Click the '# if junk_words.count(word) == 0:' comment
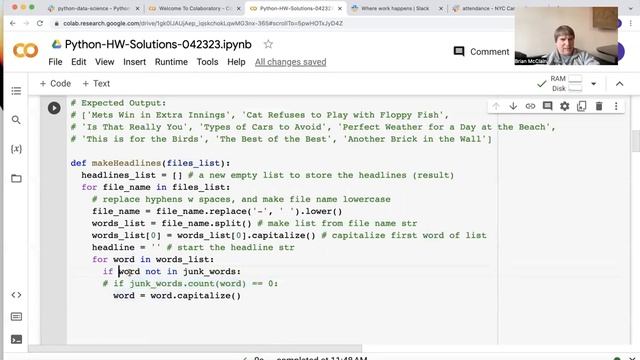 point(190,284)
